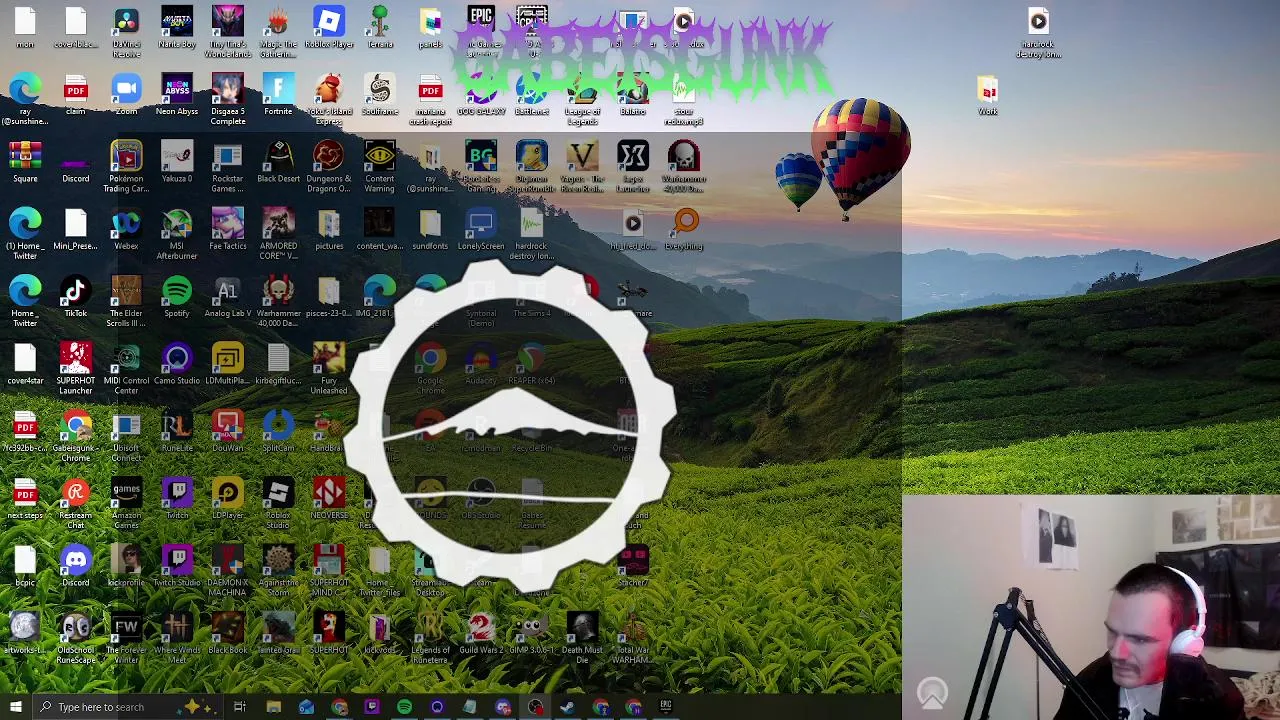Select the Gabeisgunk - Chrome profile shortcut
Viewport: 1280px width, 720px height.
tap(76, 434)
